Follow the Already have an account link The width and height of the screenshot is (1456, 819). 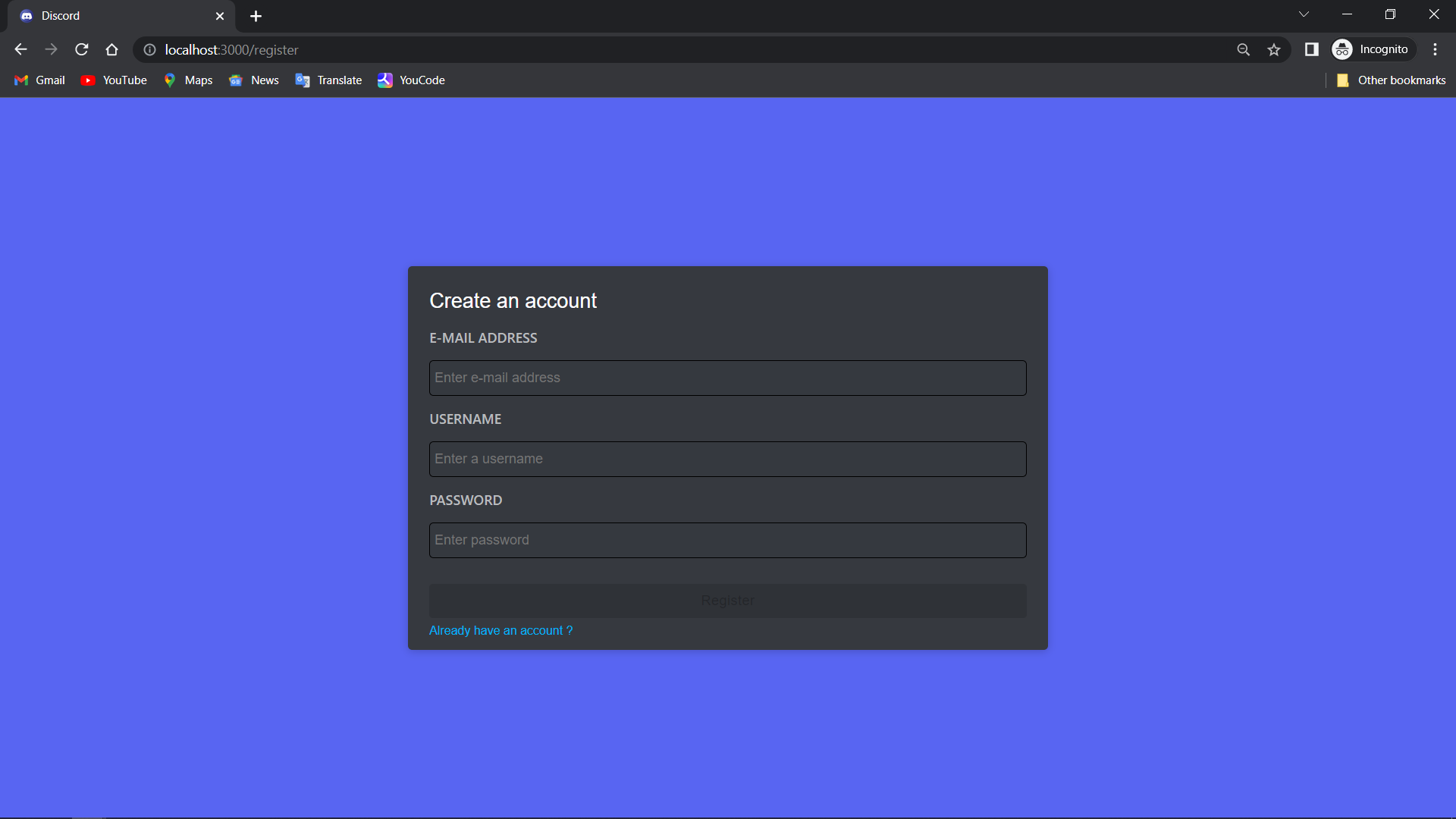pyautogui.click(x=500, y=630)
